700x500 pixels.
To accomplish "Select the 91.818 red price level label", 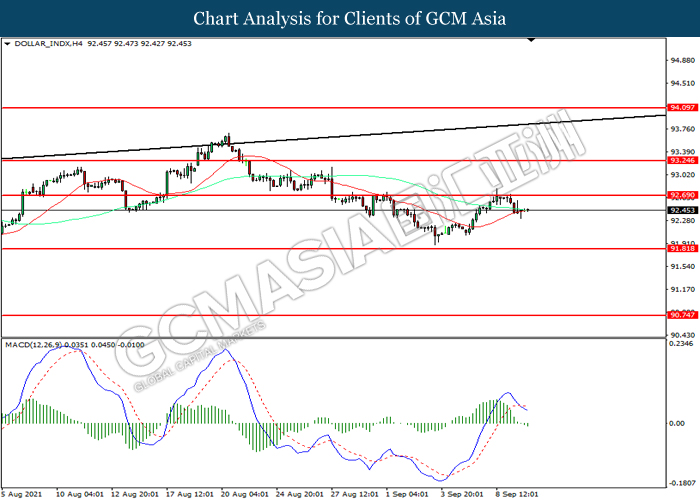I will pyautogui.click(x=682, y=248).
